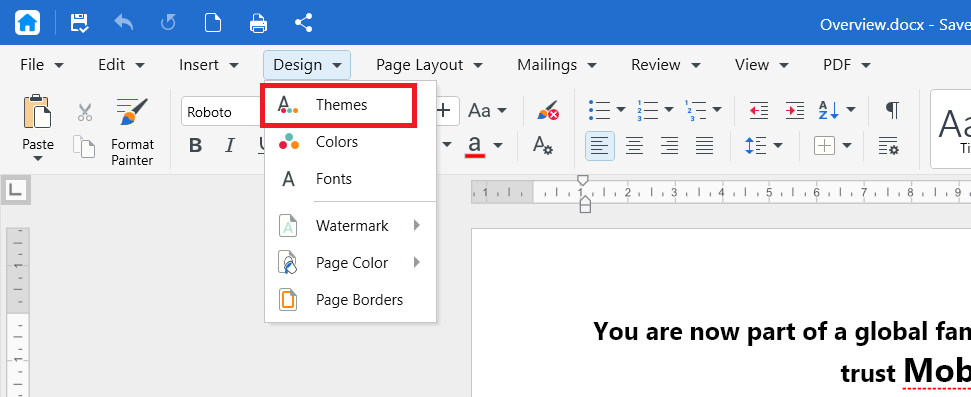Create a new blank document
971x397 pixels.
point(213,23)
